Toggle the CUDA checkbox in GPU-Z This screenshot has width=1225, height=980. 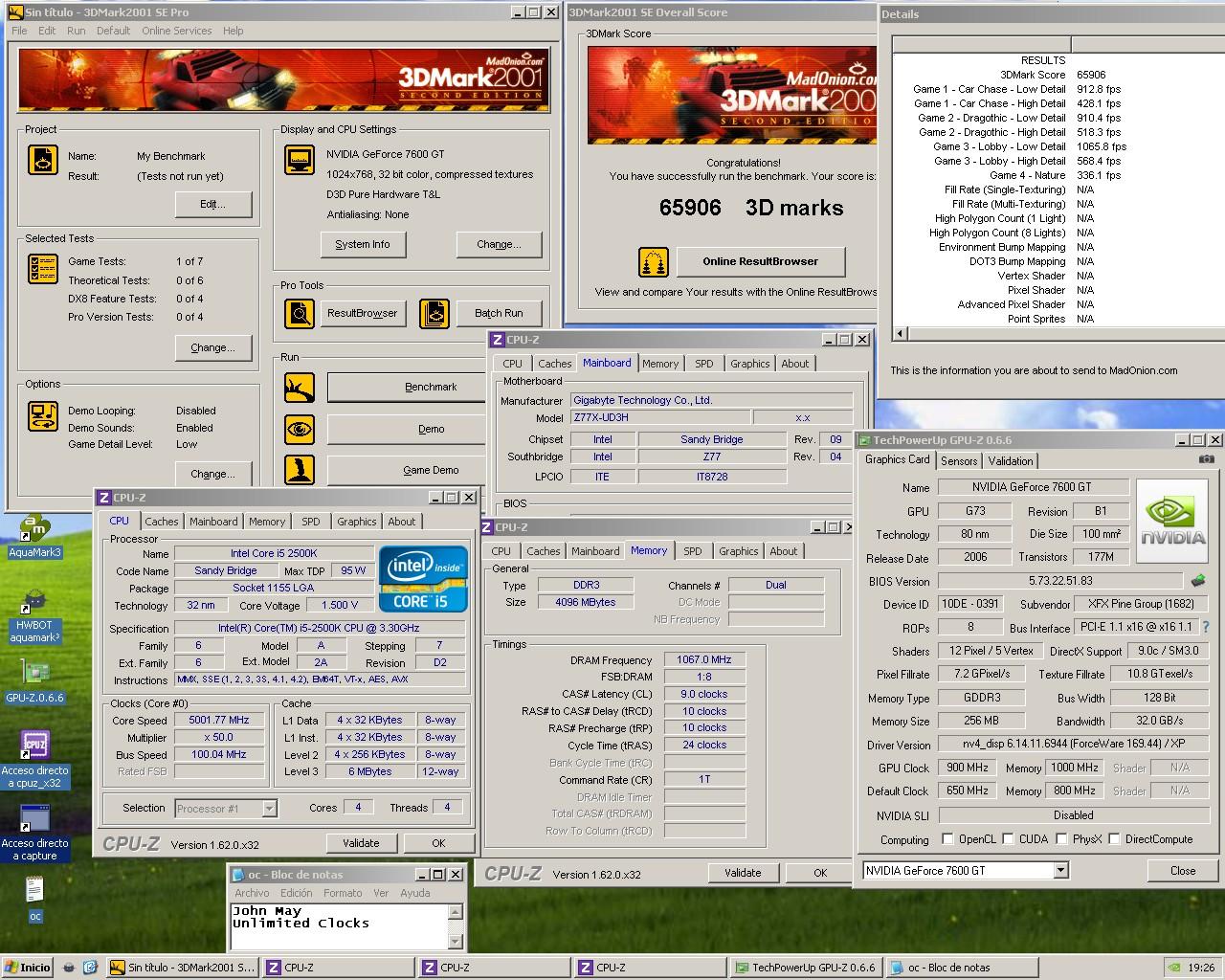tap(1008, 839)
